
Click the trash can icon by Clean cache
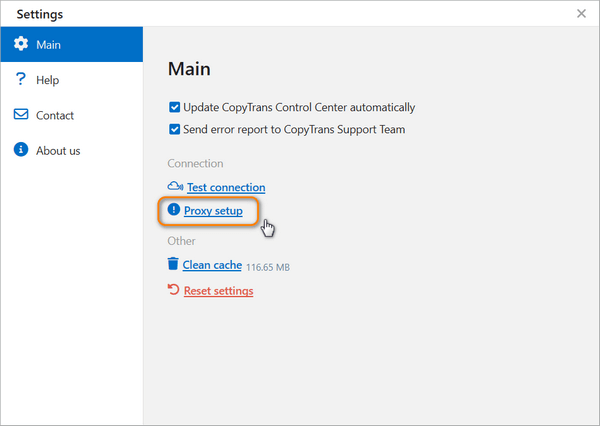173,264
